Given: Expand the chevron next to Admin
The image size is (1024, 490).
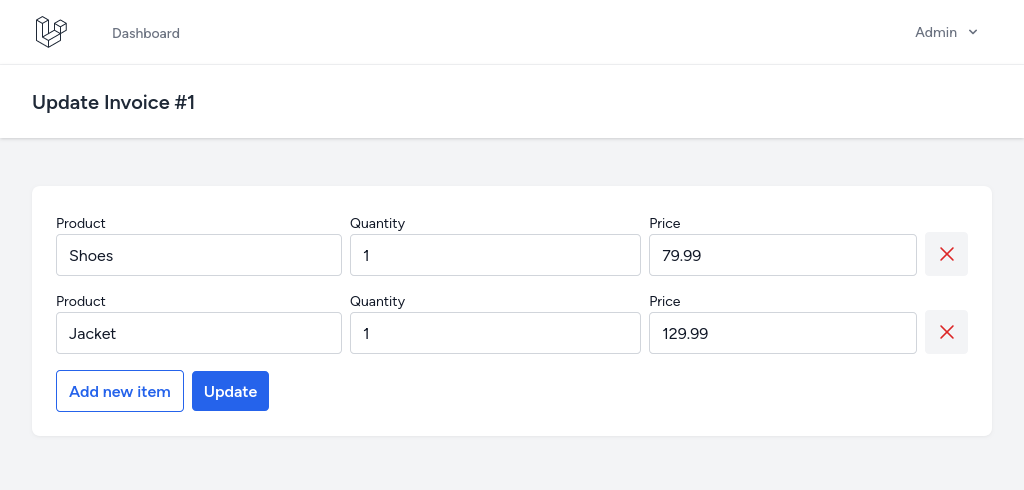Looking at the screenshot, I should tap(972, 32).
